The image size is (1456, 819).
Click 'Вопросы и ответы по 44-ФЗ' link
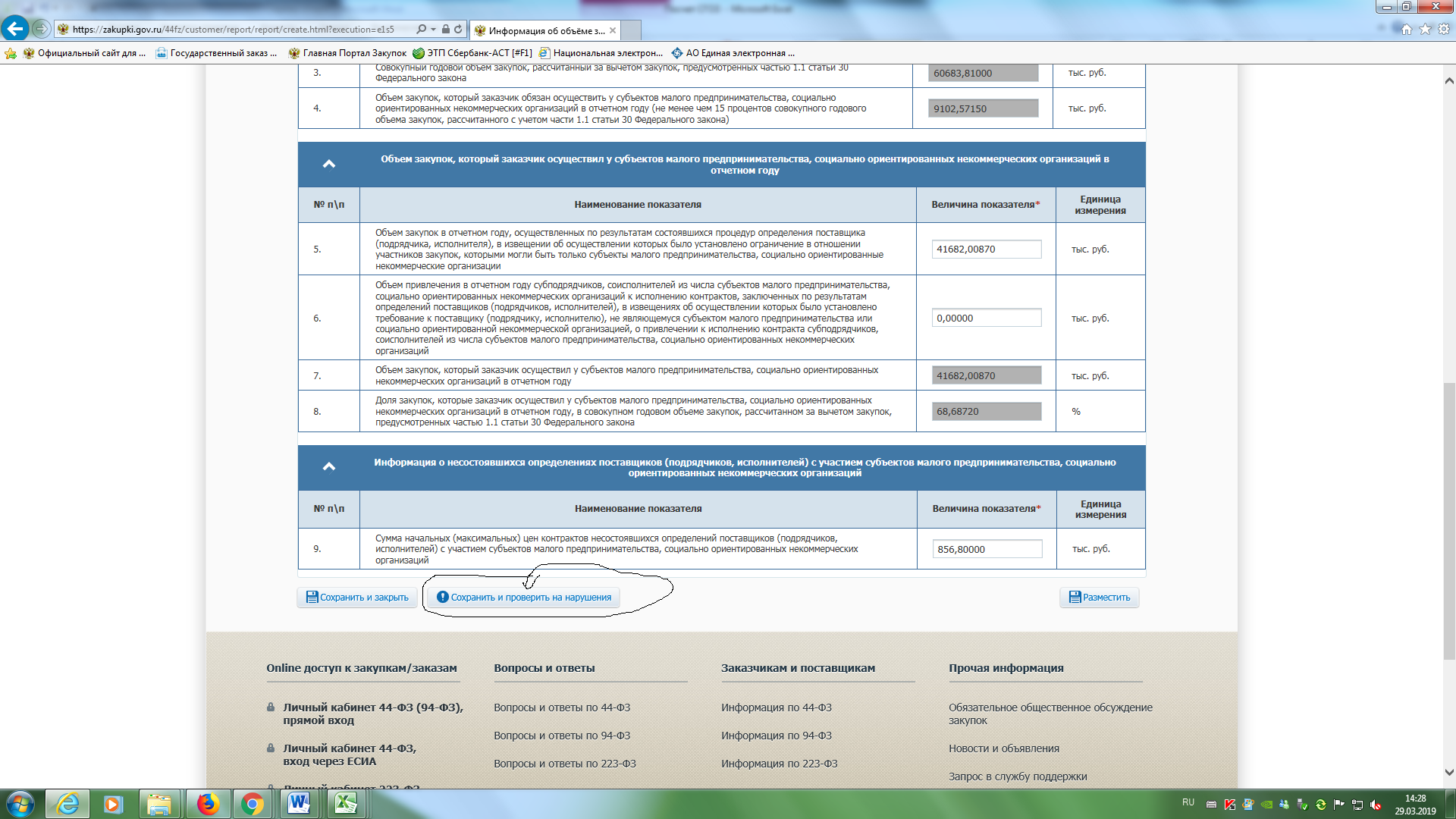tap(562, 708)
